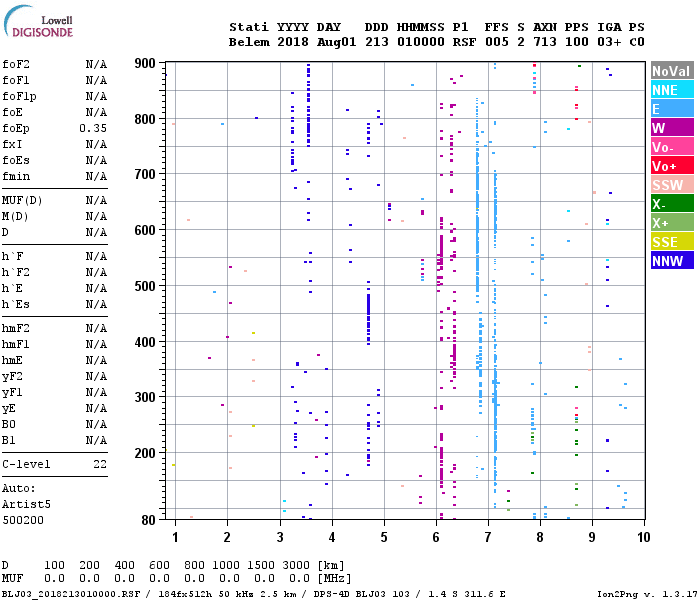Image resolution: width=700 pixels, height=600 pixels.
Task: Click the 500 km height axis label
Action: click(x=145, y=286)
